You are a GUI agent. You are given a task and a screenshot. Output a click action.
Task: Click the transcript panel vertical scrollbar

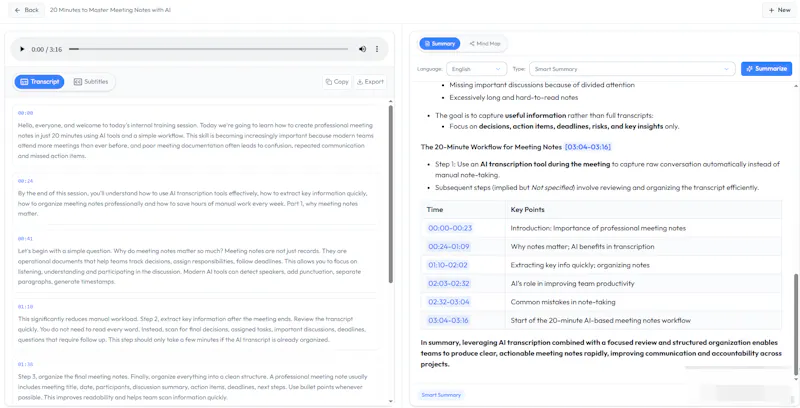391,194
